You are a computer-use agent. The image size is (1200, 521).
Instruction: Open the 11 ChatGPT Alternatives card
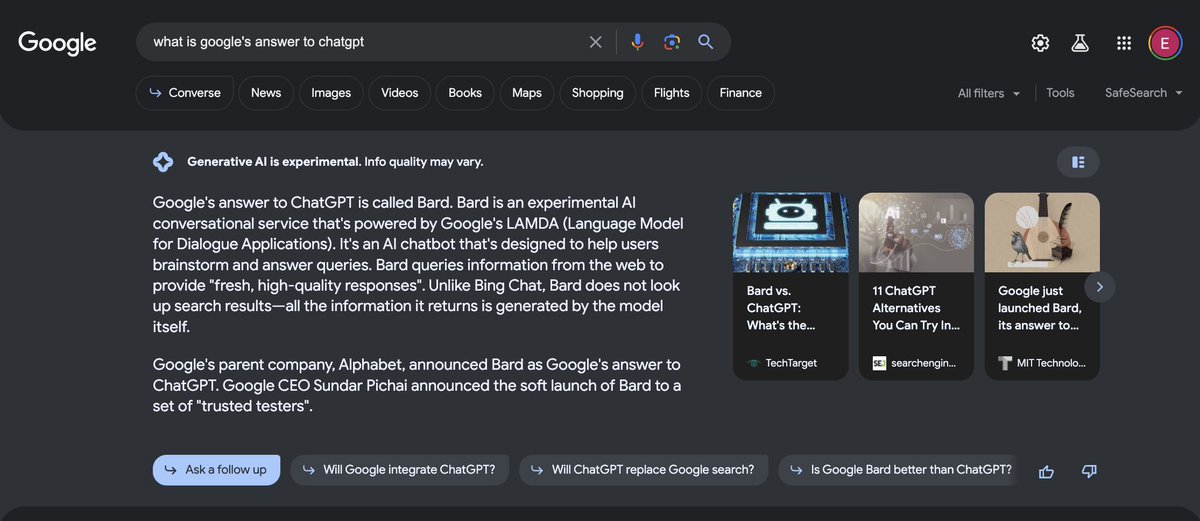pyautogui.click(x=916, y=286)
